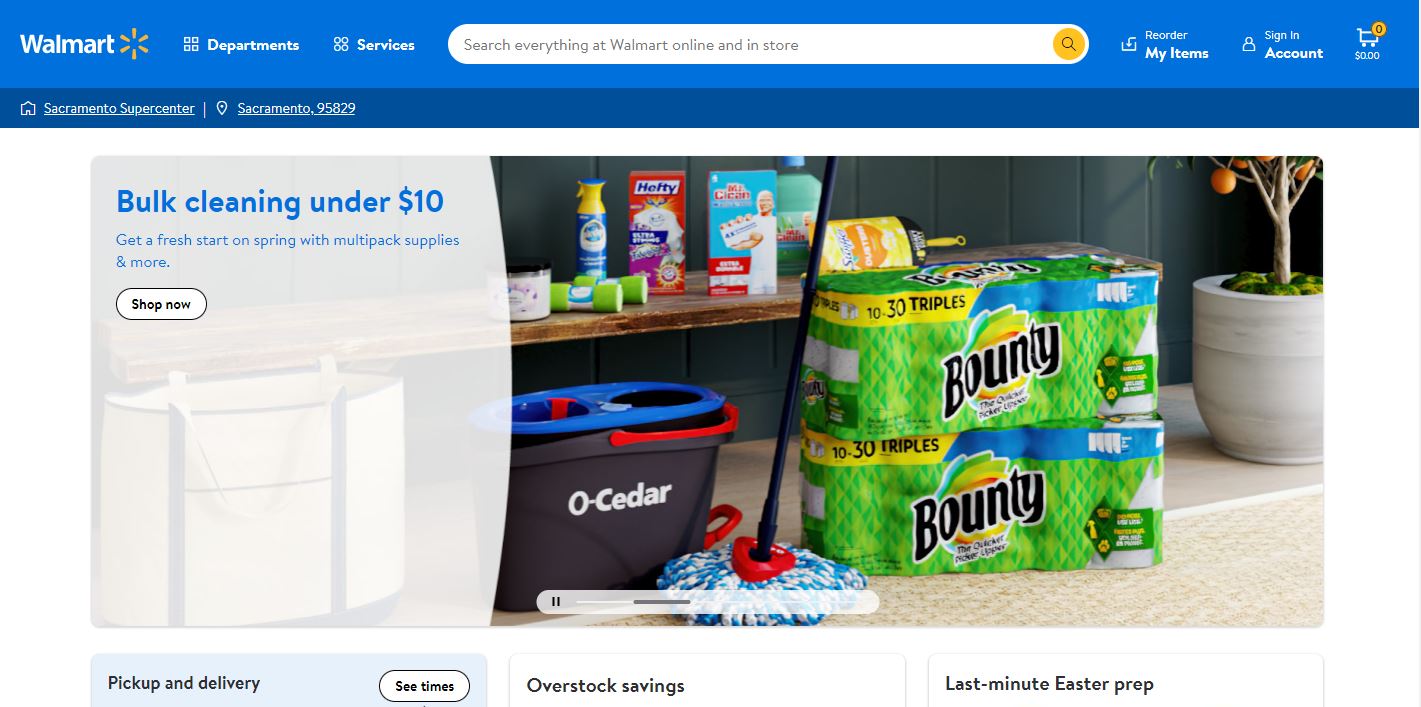This screenshot has width=1421, height=707.
Task: Pause the banner carousel
Action: pos(556,602)
